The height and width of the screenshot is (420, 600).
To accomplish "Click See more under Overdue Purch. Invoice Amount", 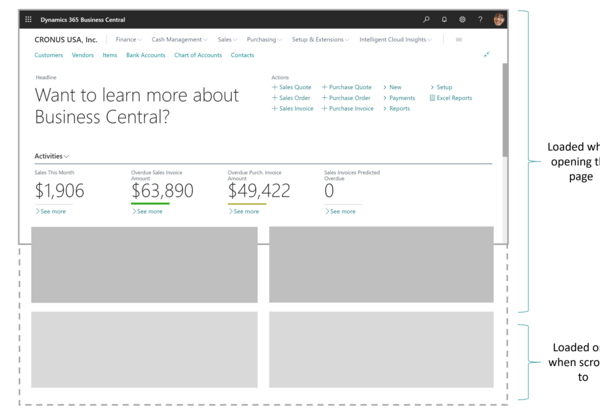I will (x=244, y=212).
